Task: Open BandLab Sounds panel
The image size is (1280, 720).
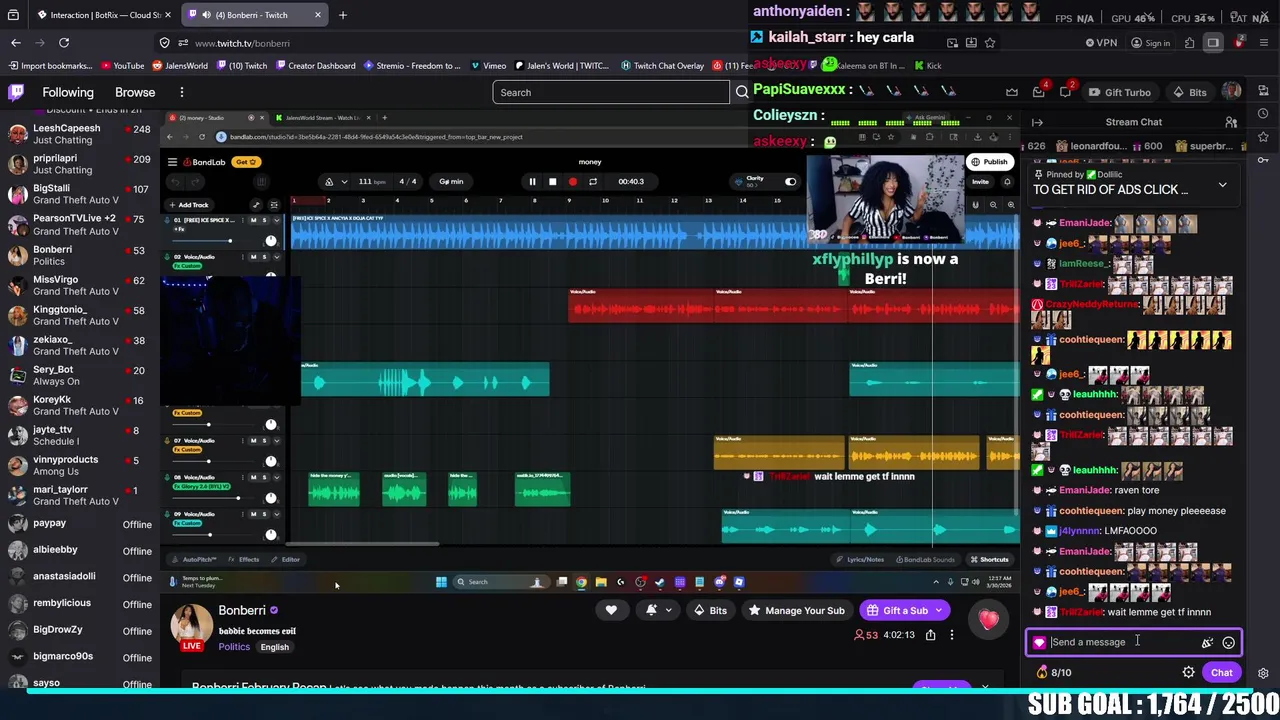Action: point(926,560)
